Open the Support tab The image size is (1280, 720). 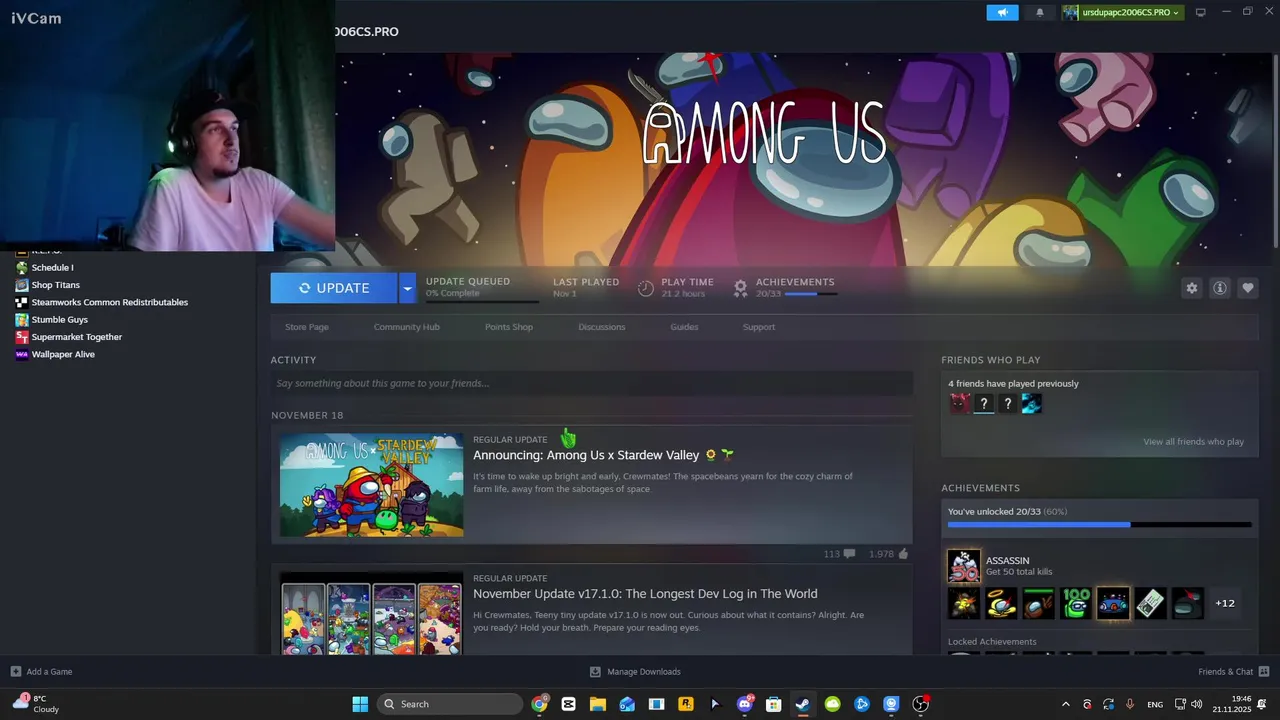759,327
